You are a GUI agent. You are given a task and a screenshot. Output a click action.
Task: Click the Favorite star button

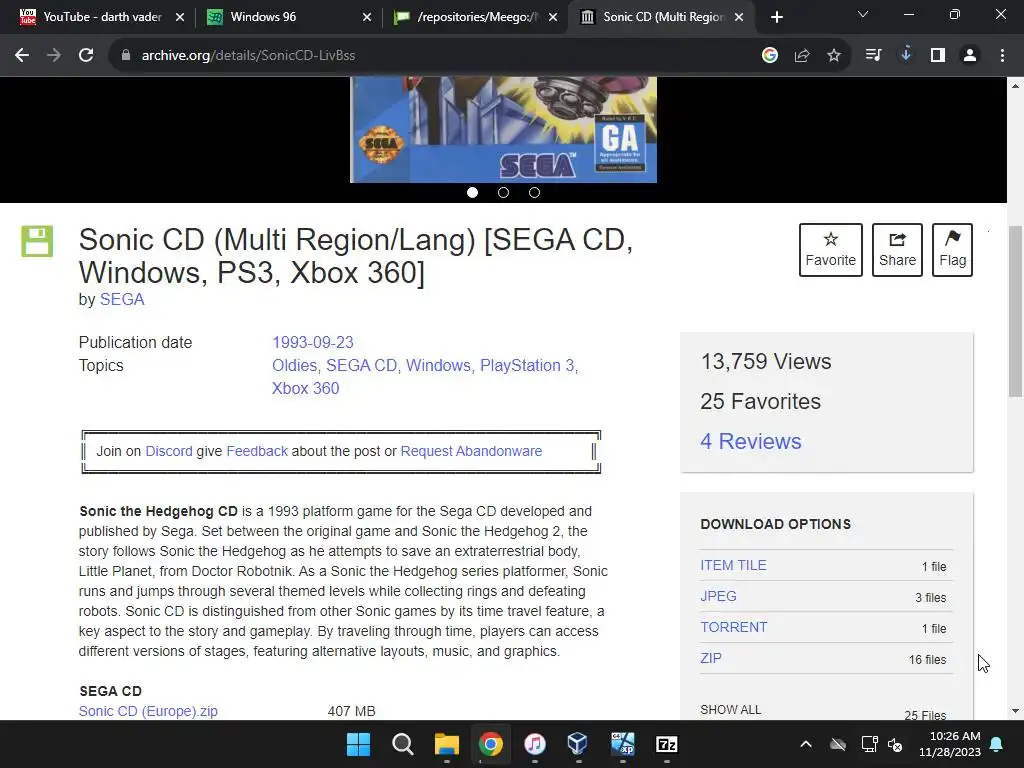pyautogui.click(x=831, y=250)
